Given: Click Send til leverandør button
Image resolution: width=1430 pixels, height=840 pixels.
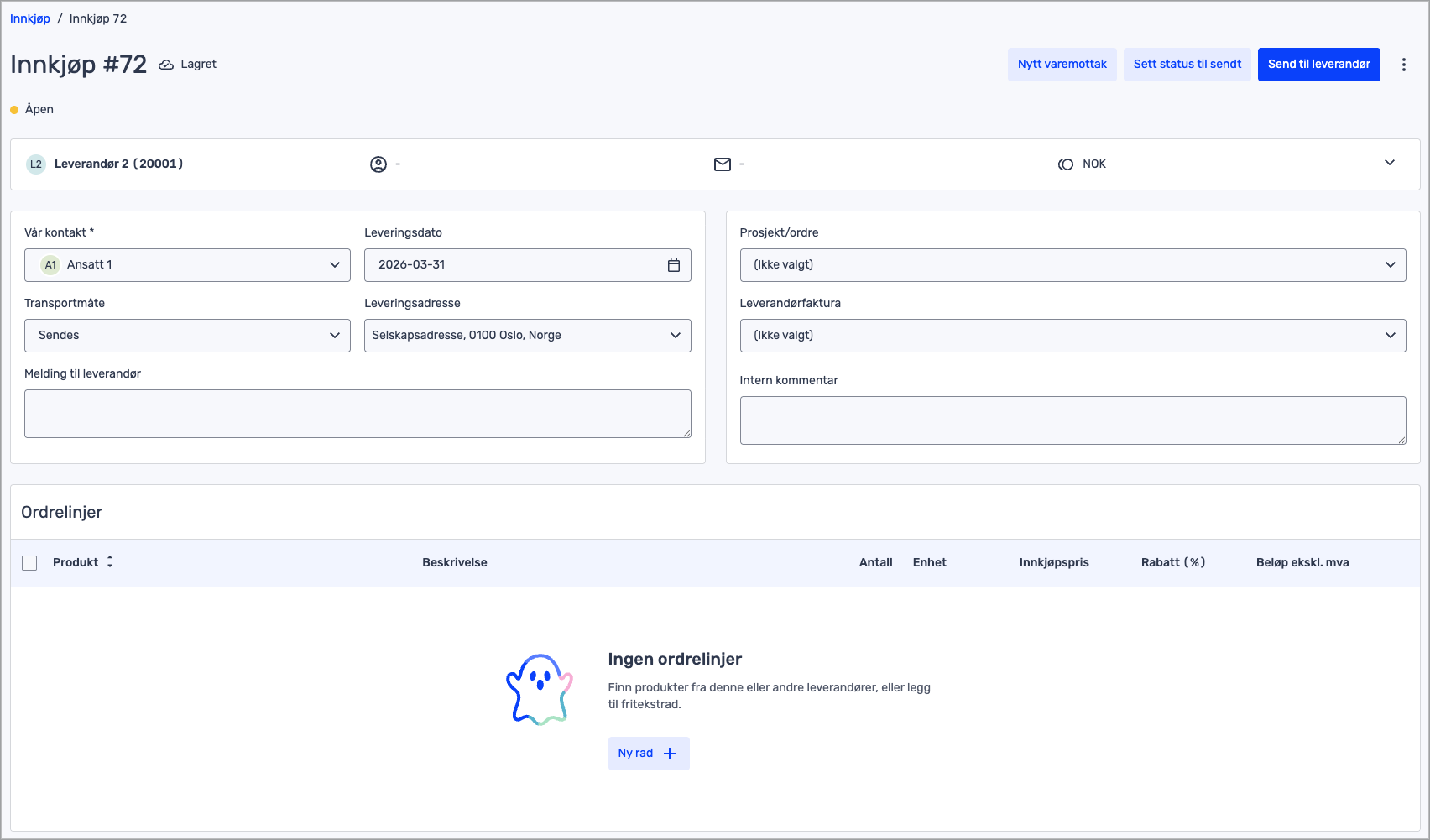Looking at the screenshot, I should tap(1318, 65).
